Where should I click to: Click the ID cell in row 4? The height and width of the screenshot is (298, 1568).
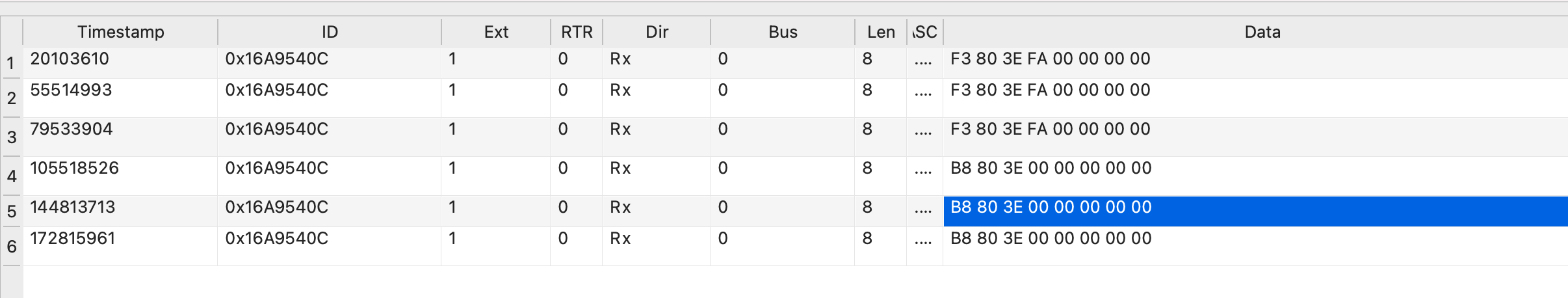276,169
